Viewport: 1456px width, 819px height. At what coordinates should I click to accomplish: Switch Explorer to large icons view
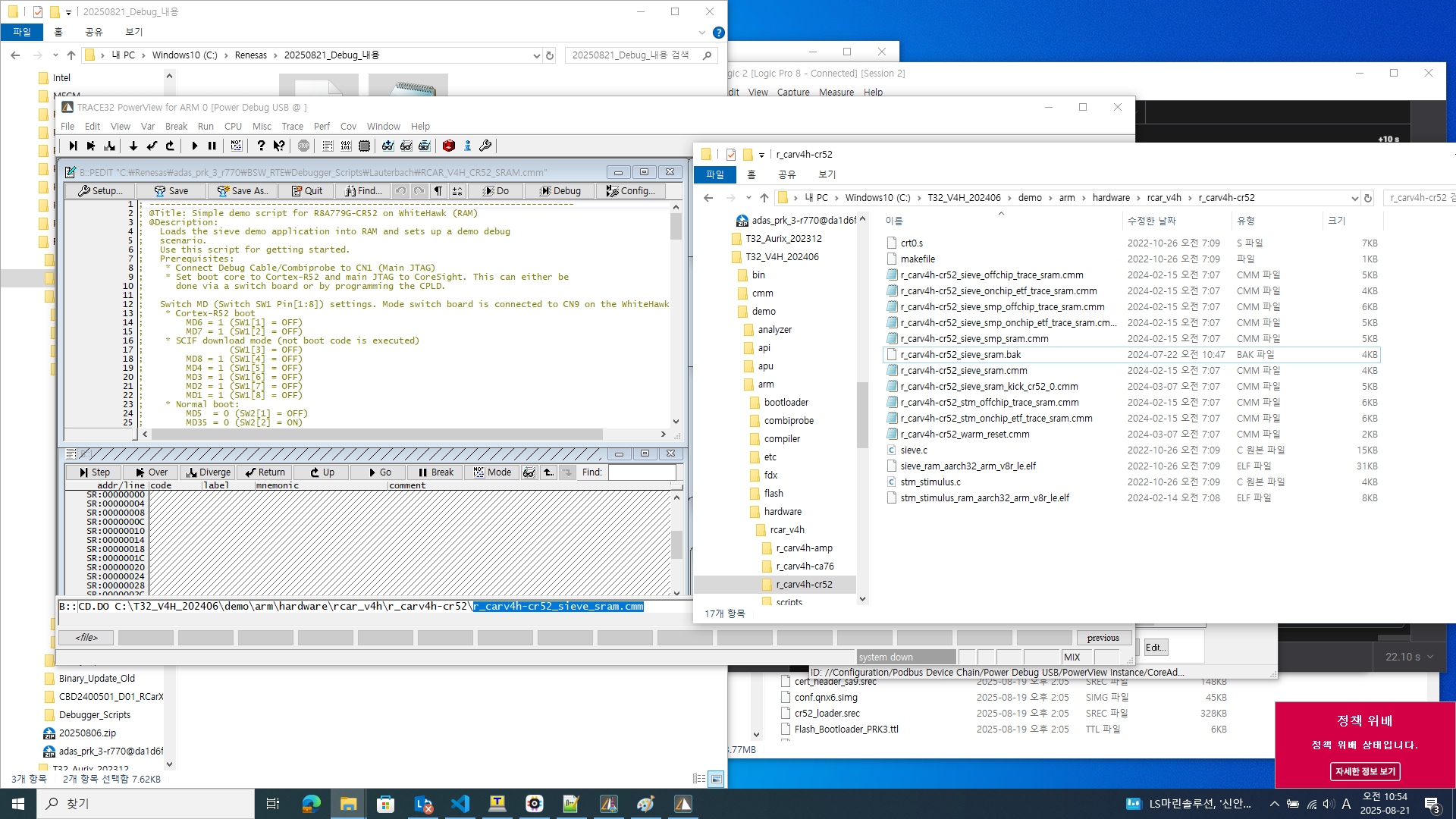tap(715, 779)
